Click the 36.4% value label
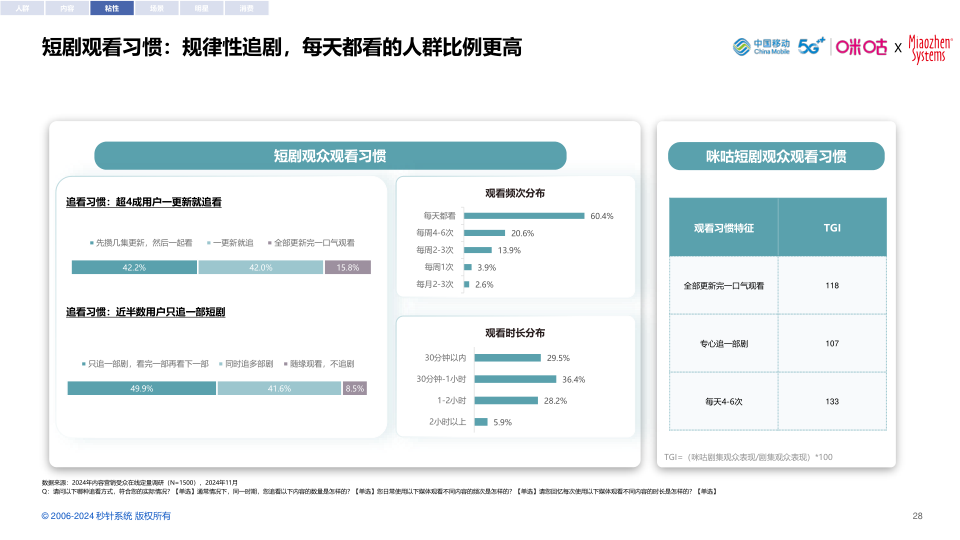960x540 pixels. 574,380
